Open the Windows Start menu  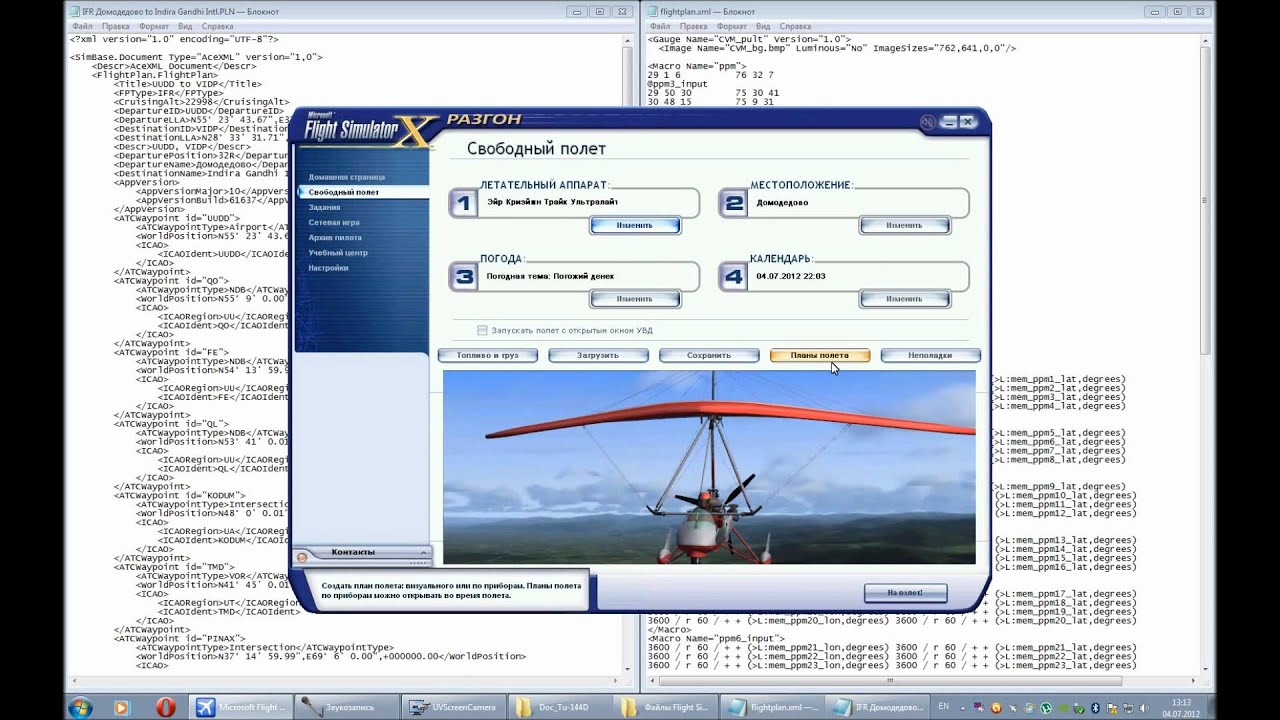point(79,707)
